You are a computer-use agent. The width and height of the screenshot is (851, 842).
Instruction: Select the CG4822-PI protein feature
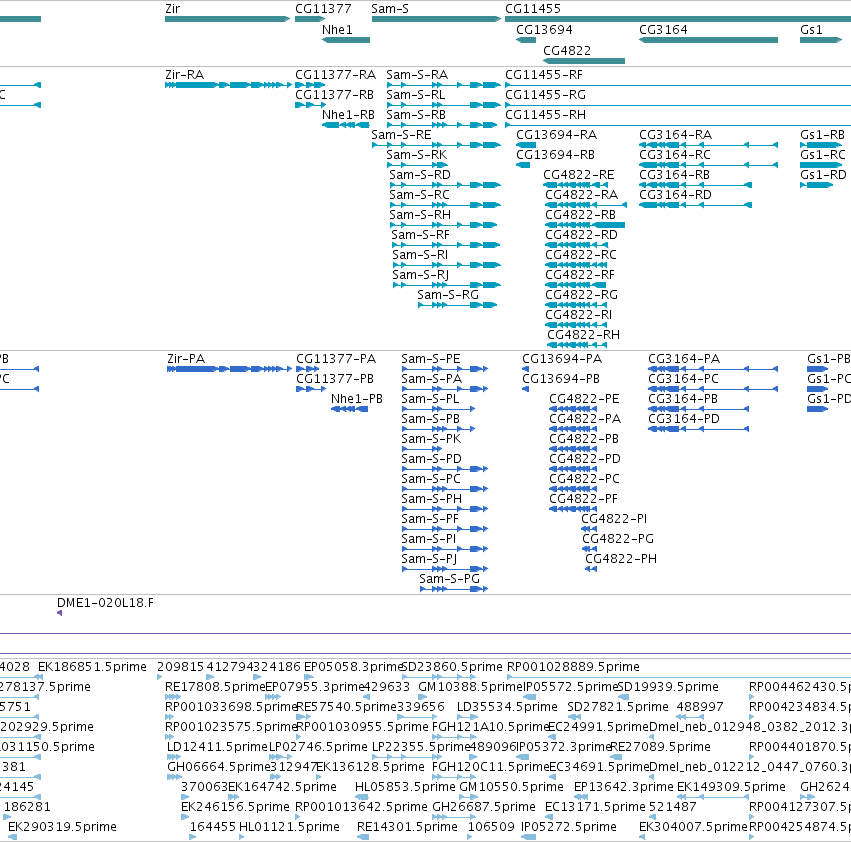coord(589,529)
